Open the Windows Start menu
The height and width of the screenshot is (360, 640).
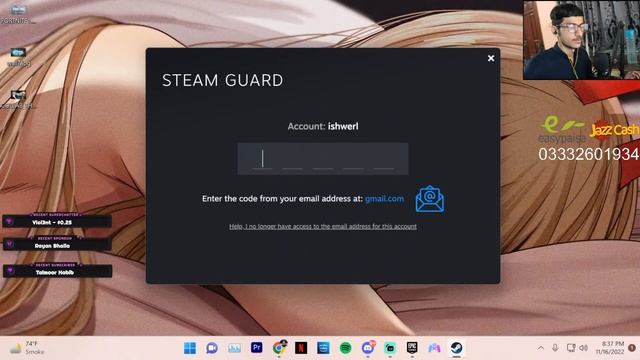[190, 348]
